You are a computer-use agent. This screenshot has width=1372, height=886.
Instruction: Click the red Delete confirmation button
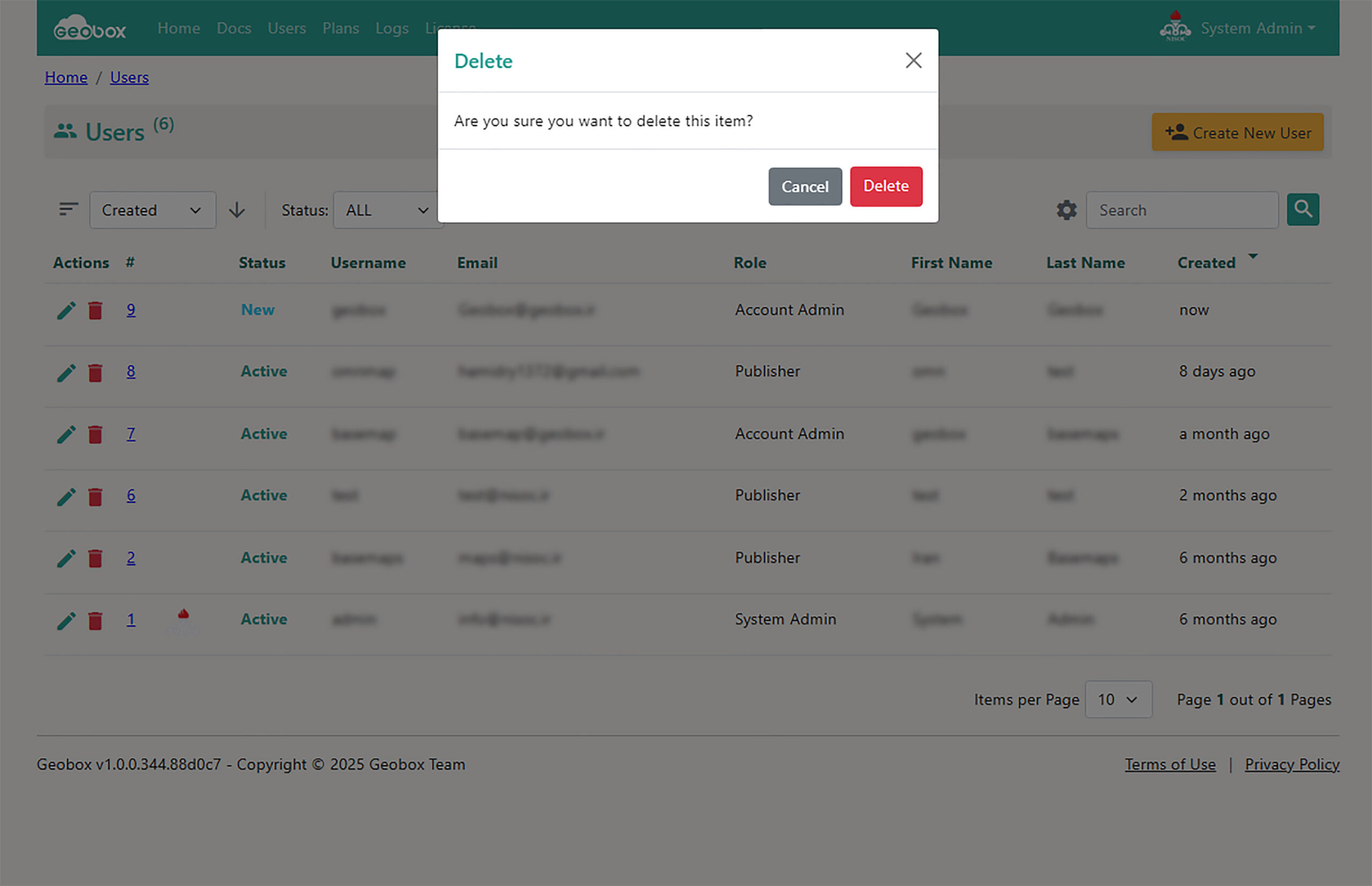click(x=885, y=187)
